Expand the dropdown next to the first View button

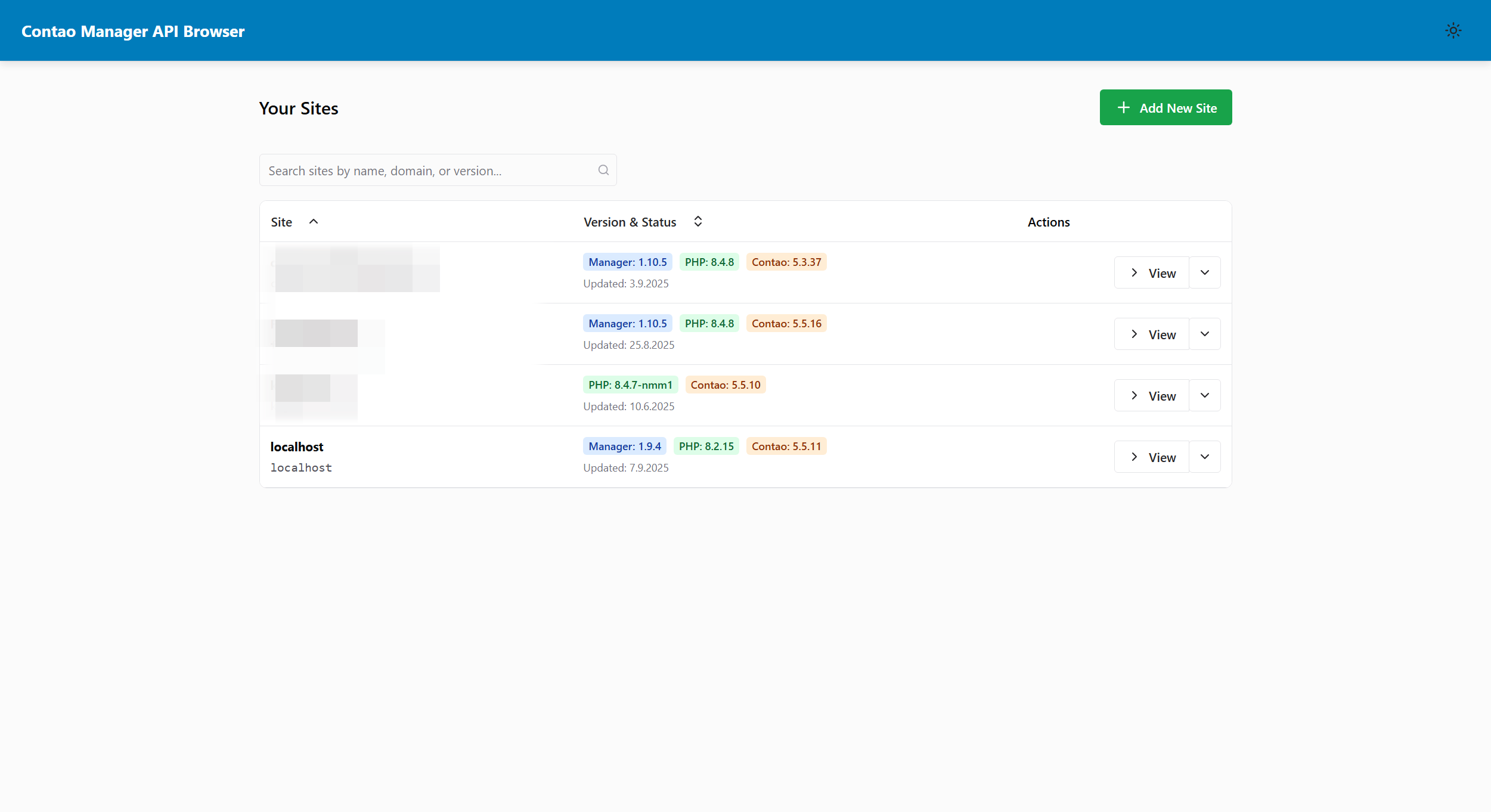point(1205,272)
